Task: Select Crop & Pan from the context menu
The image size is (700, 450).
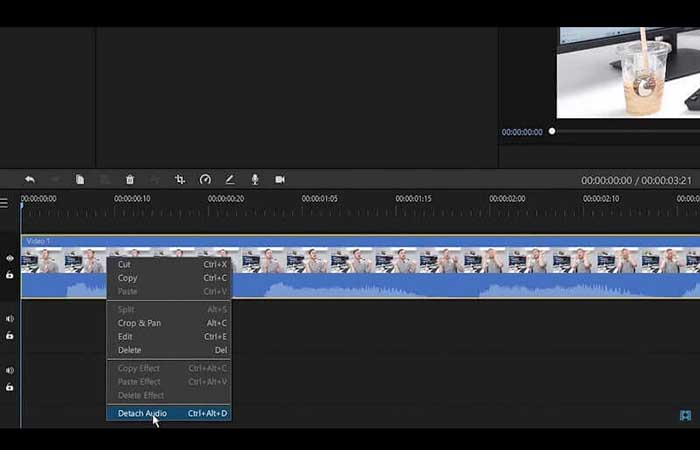Action: tap(169, 323)
